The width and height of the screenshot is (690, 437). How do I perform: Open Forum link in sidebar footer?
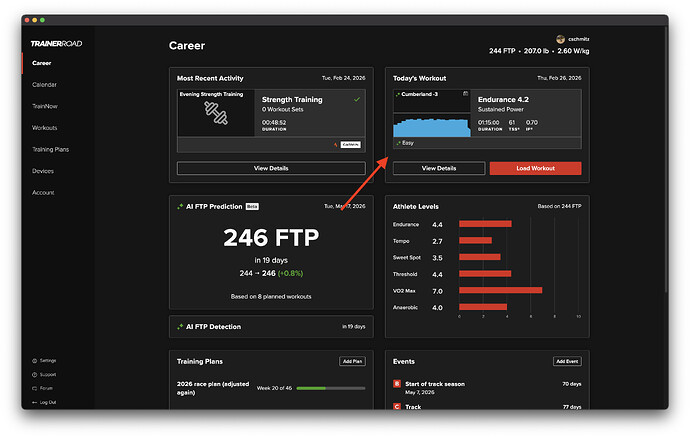coord(46,389)
